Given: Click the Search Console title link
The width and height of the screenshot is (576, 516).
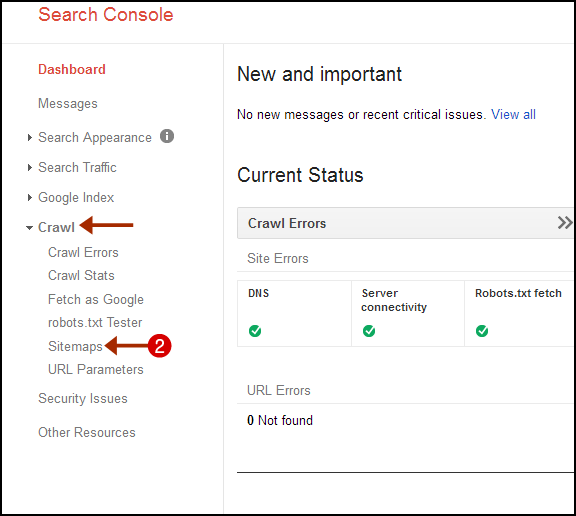Looking at the screenshot, I should pos(106,15).
